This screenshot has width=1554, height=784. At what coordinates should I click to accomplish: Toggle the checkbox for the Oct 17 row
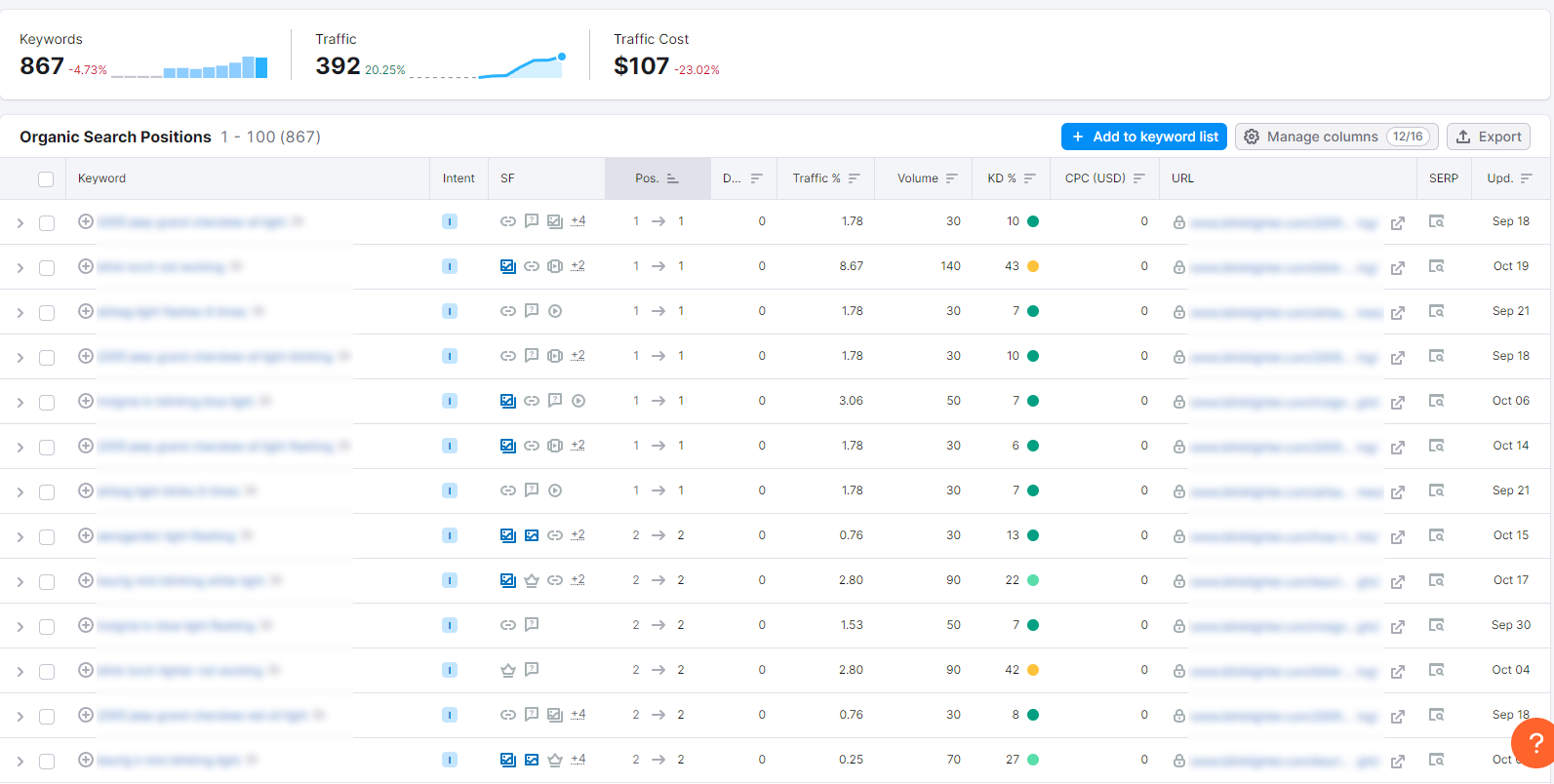tap(47, 581)
